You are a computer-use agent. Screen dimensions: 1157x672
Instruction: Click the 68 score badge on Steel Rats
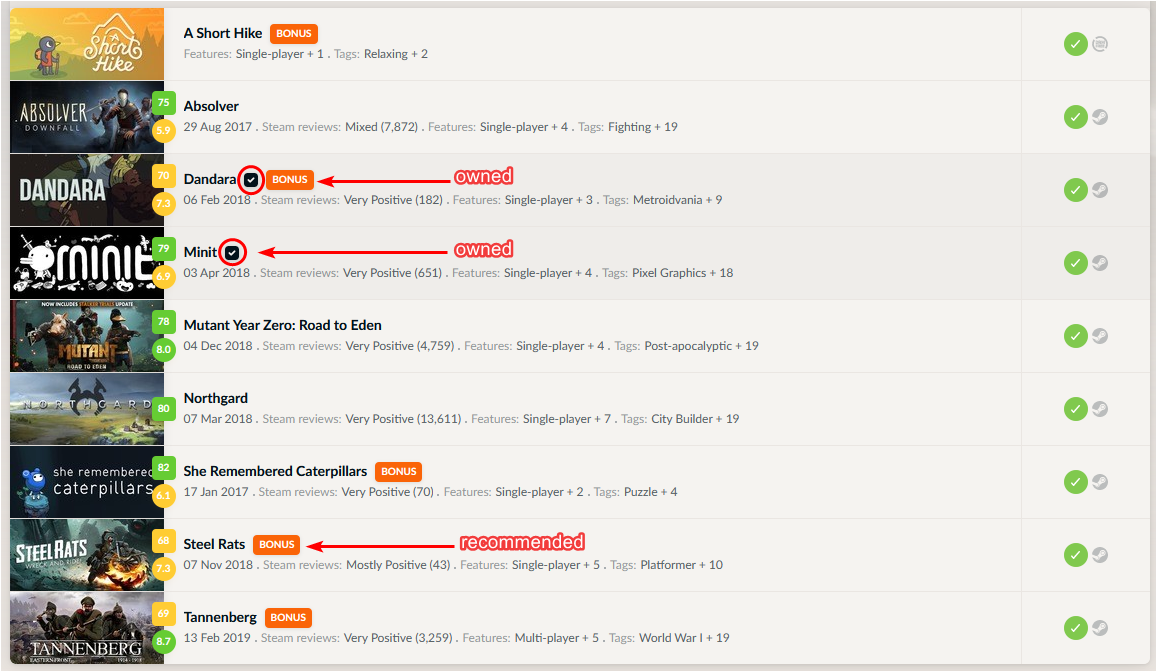[x=164, y=541]
